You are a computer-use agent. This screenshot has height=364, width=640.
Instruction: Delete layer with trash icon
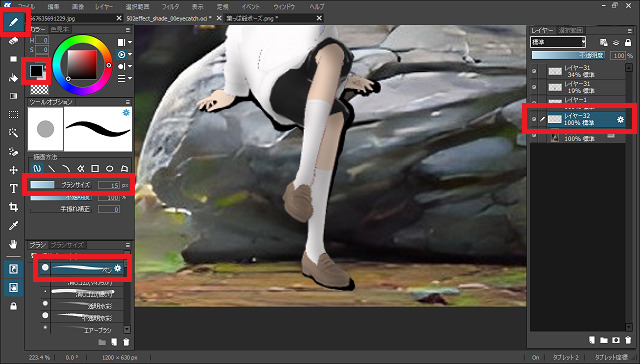(x=628, y=340)
